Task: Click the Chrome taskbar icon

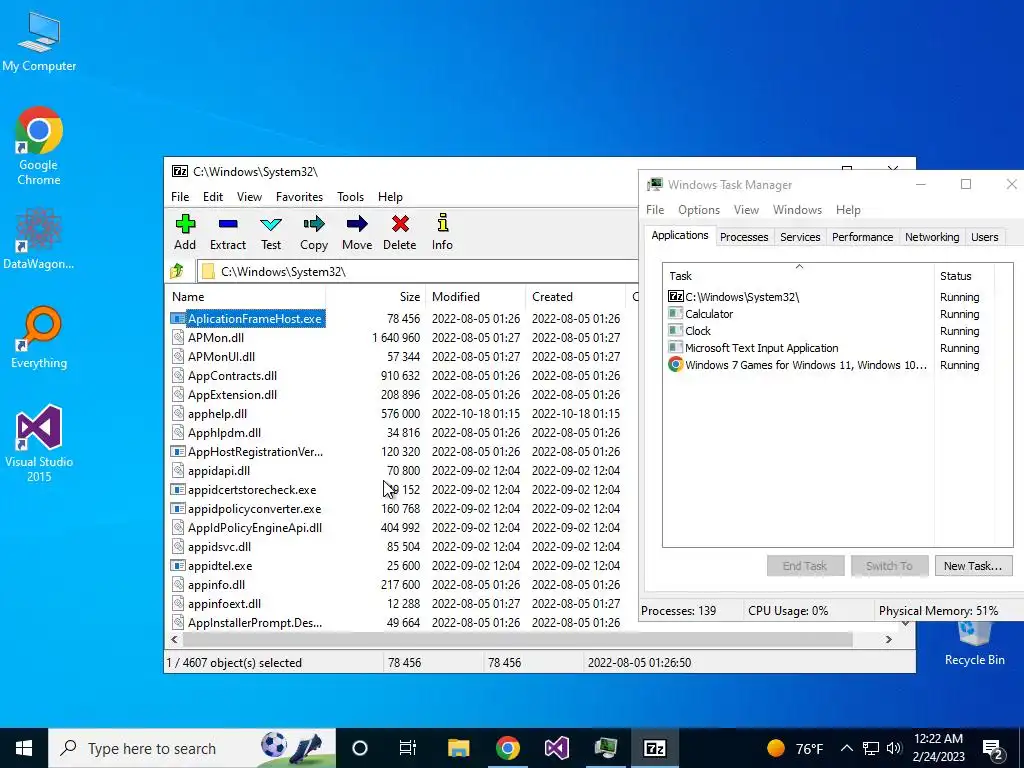Action: (x=507, y=748)
